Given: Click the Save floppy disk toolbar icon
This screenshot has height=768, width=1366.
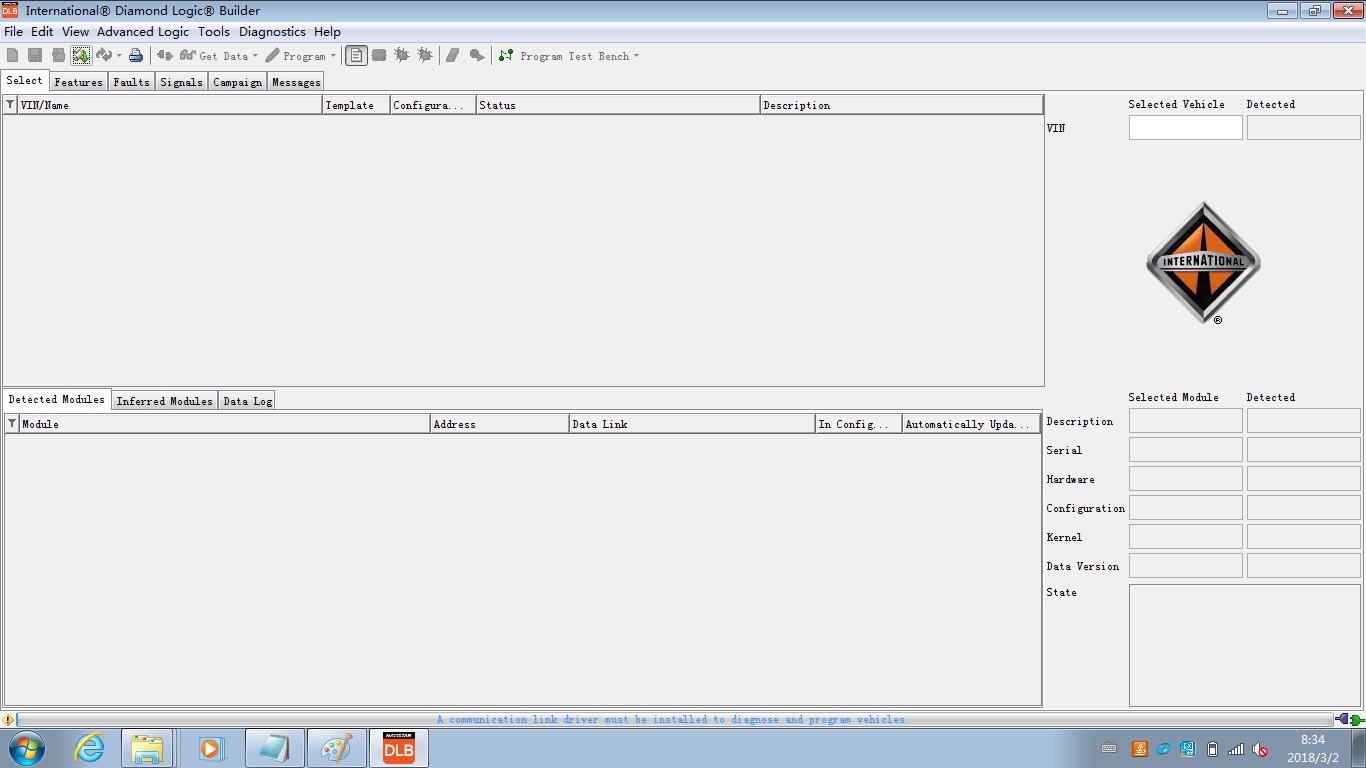Looking at the screenshot, I should click(35, 56).
